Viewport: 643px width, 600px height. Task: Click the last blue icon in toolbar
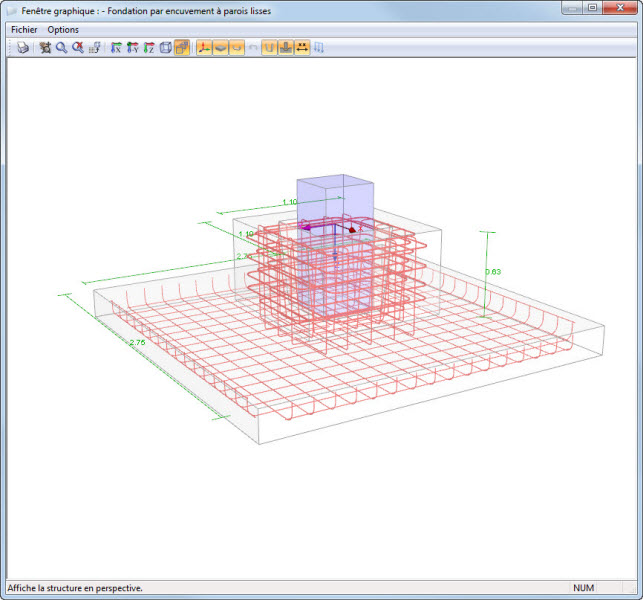click(319, 48)
